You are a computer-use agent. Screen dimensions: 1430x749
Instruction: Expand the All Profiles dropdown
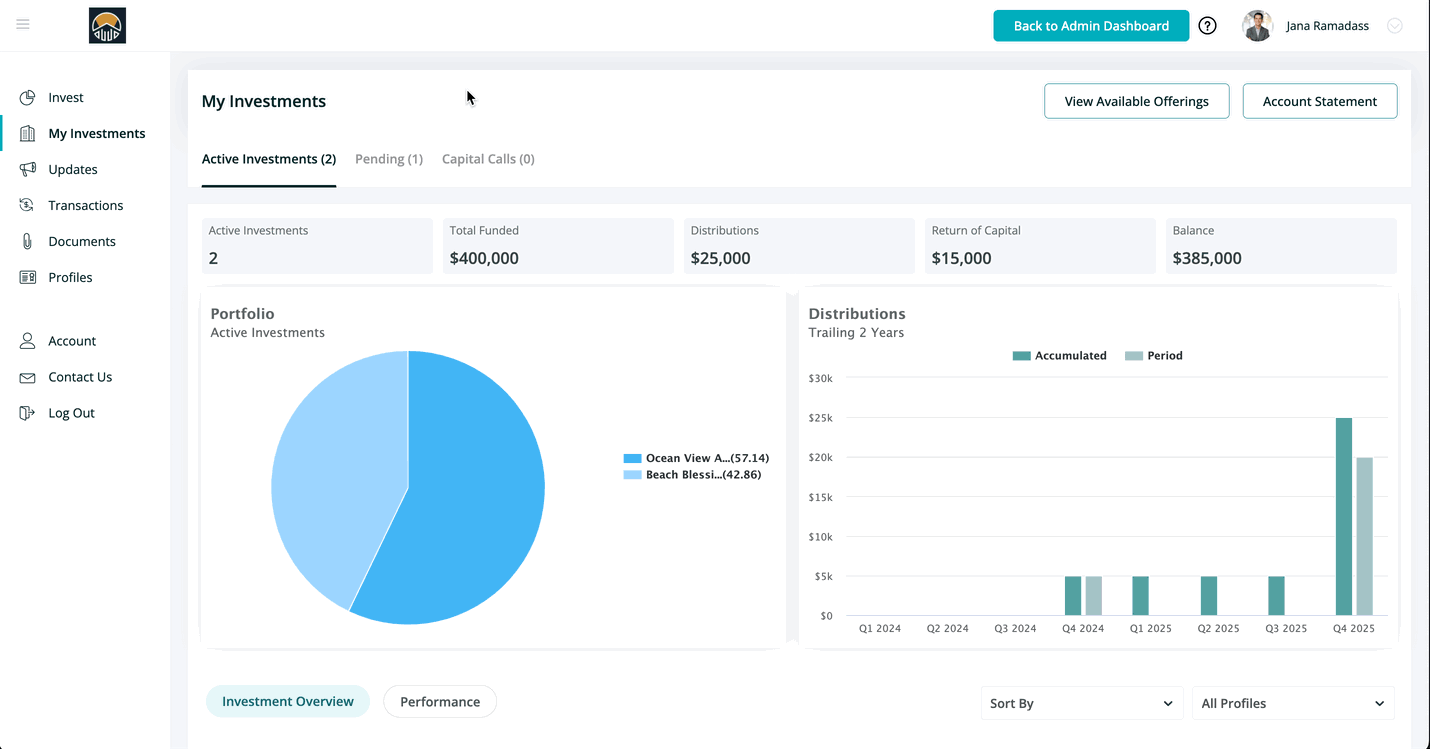[1292, 703]
